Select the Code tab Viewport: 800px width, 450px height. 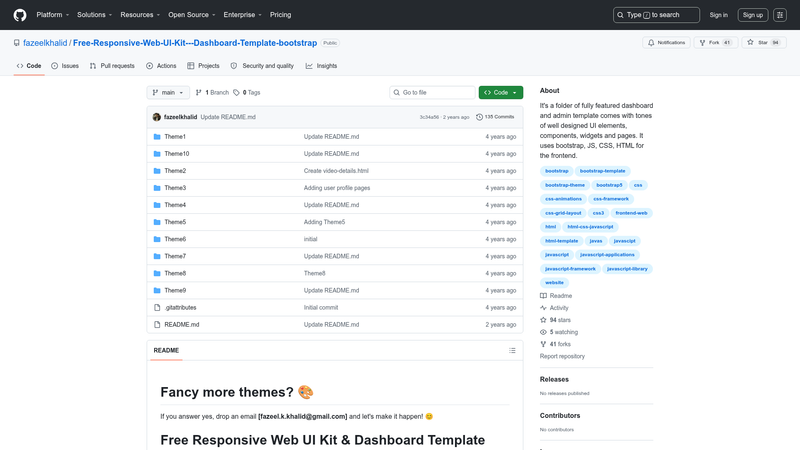pos(29,66)
